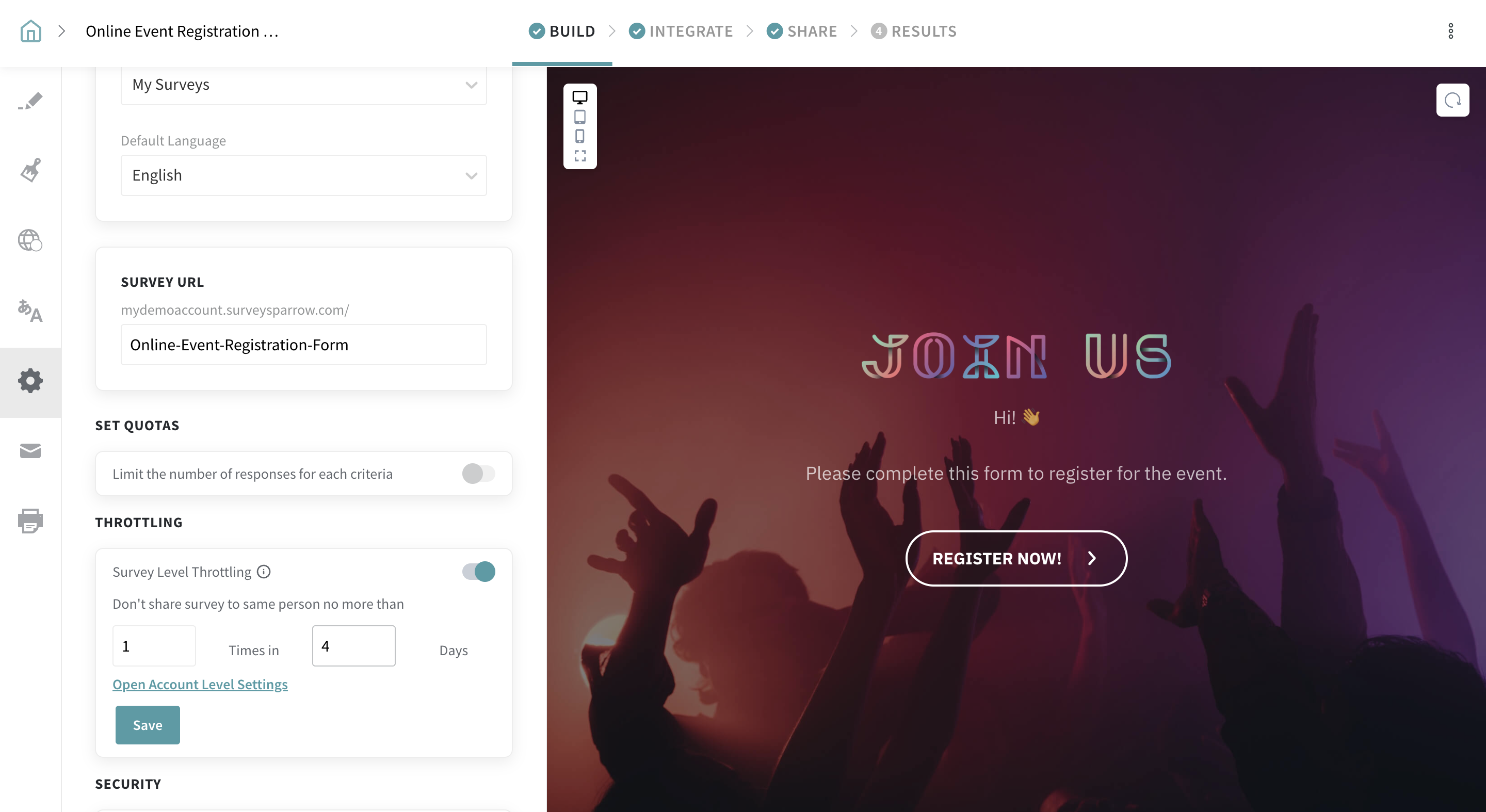Switch preview to desktop view icon
The image size is (1486, 812).
click(580, 98)
